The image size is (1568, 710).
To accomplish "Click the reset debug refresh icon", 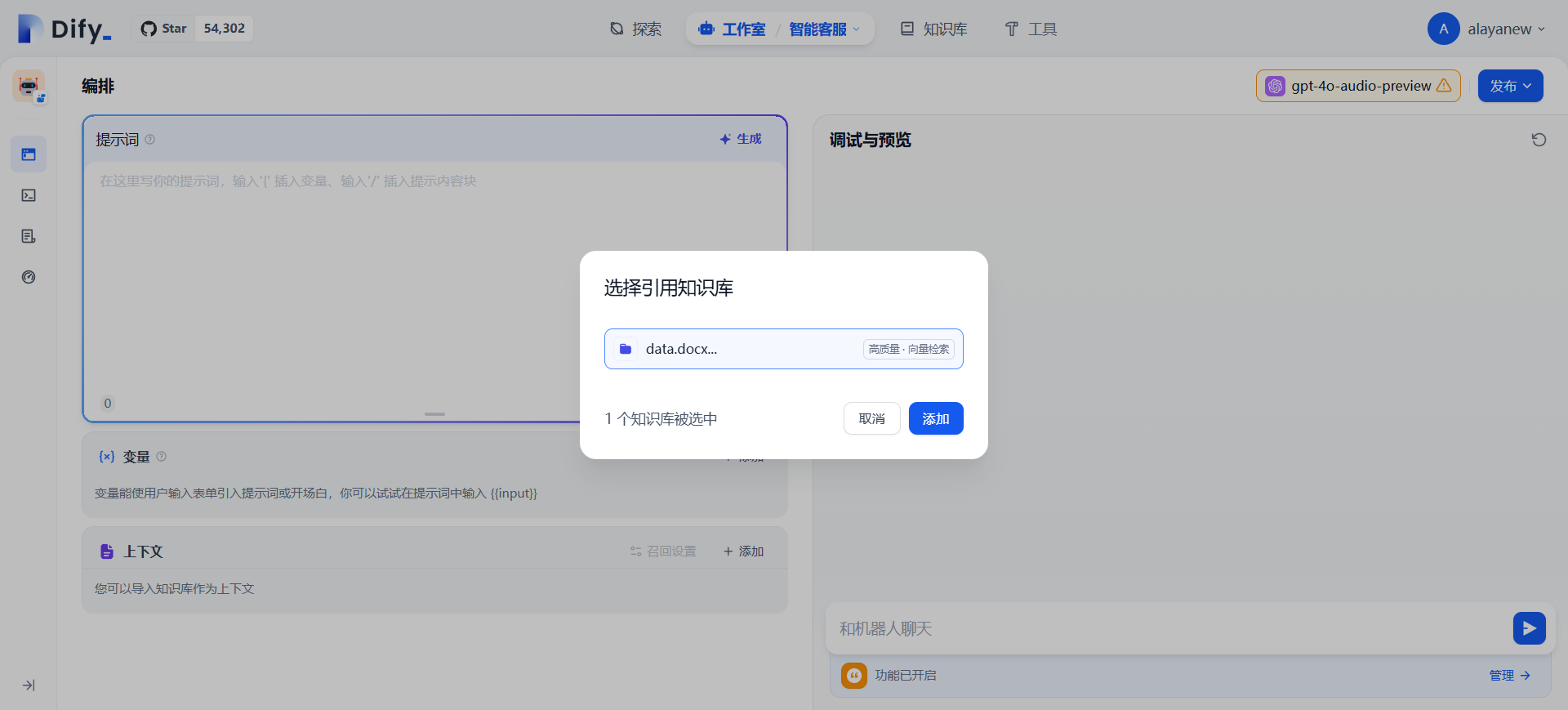I will 1539,140.
